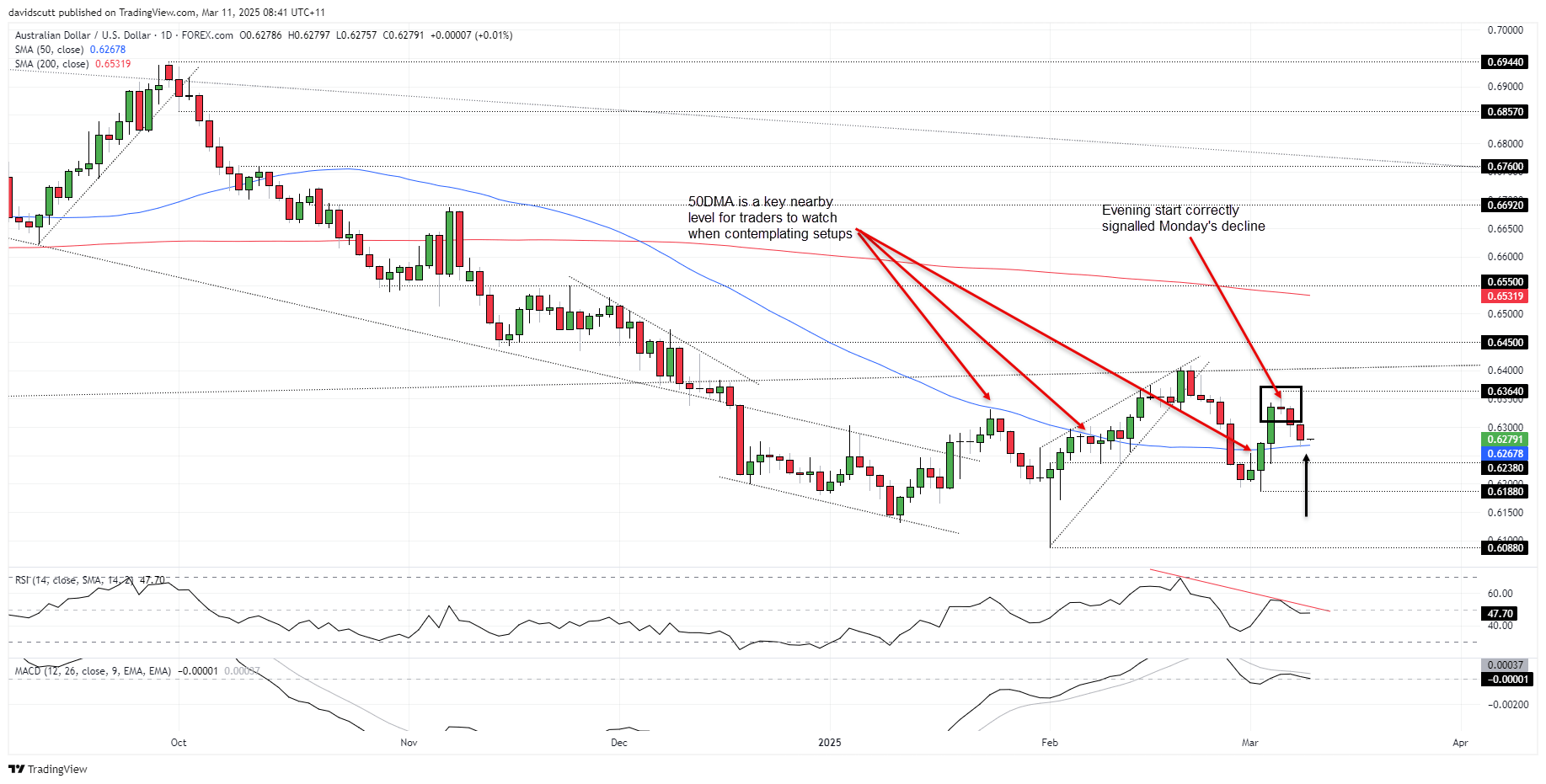Viewport: 1546px width, 784px height.
Task: Click the 60.00 RSI axis tick
Action: point(1501,594)
